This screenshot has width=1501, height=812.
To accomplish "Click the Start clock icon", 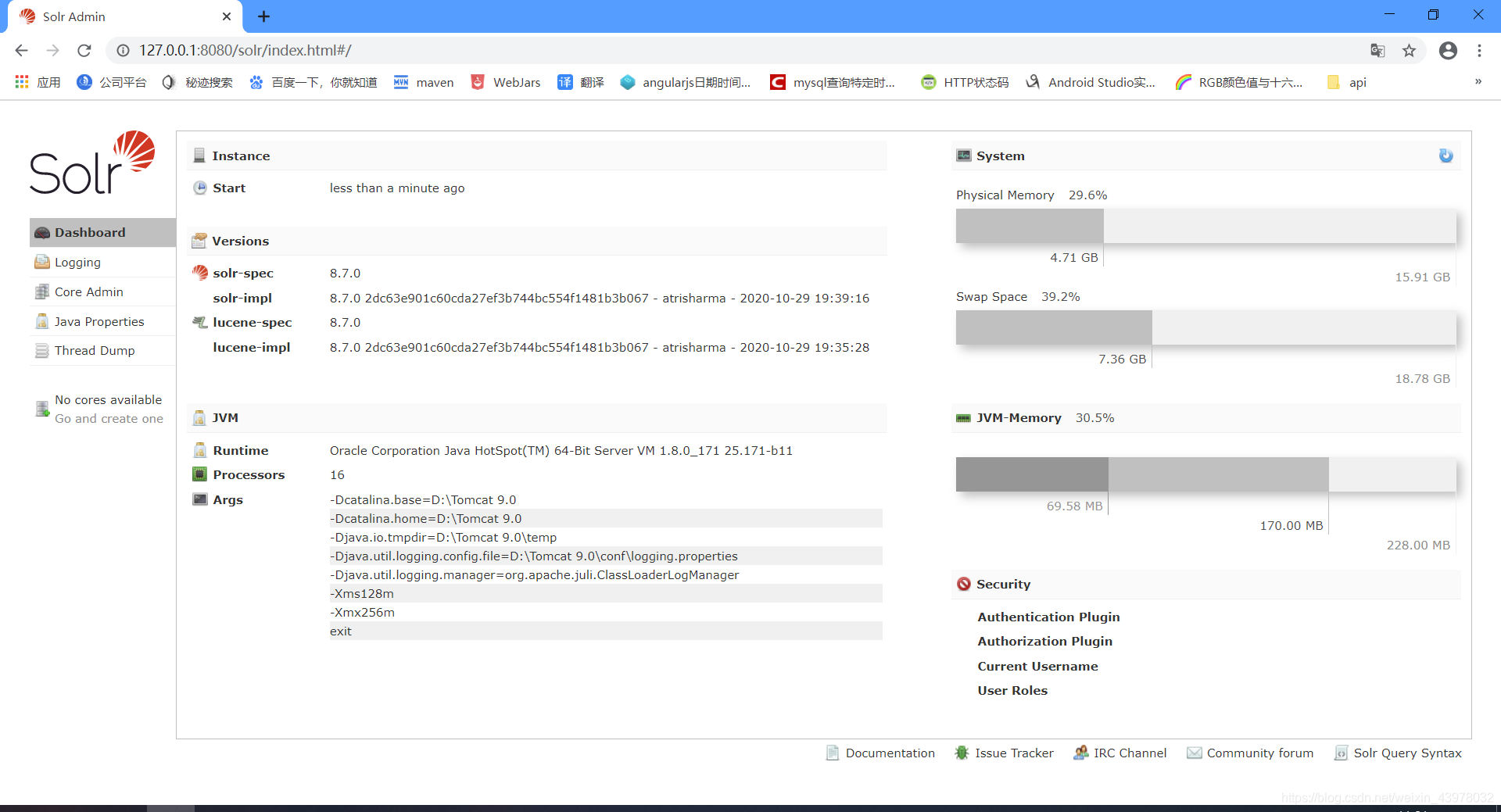I will (200, 188).
